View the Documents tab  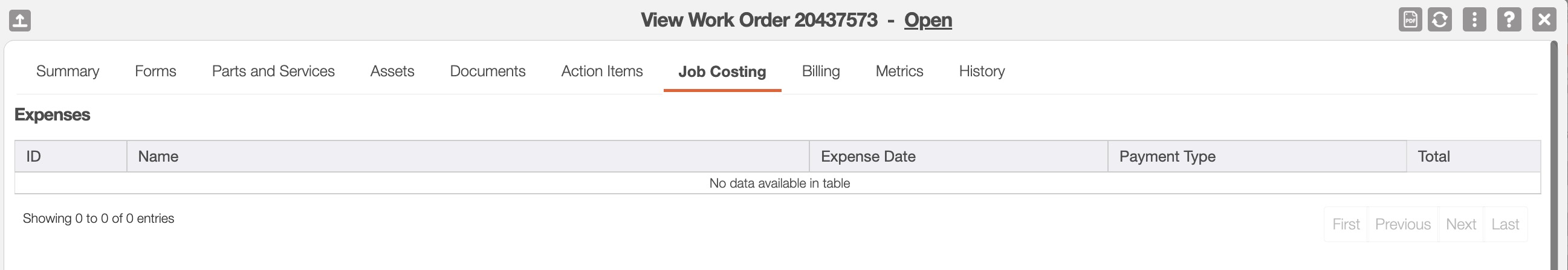[x=488, y=71]
